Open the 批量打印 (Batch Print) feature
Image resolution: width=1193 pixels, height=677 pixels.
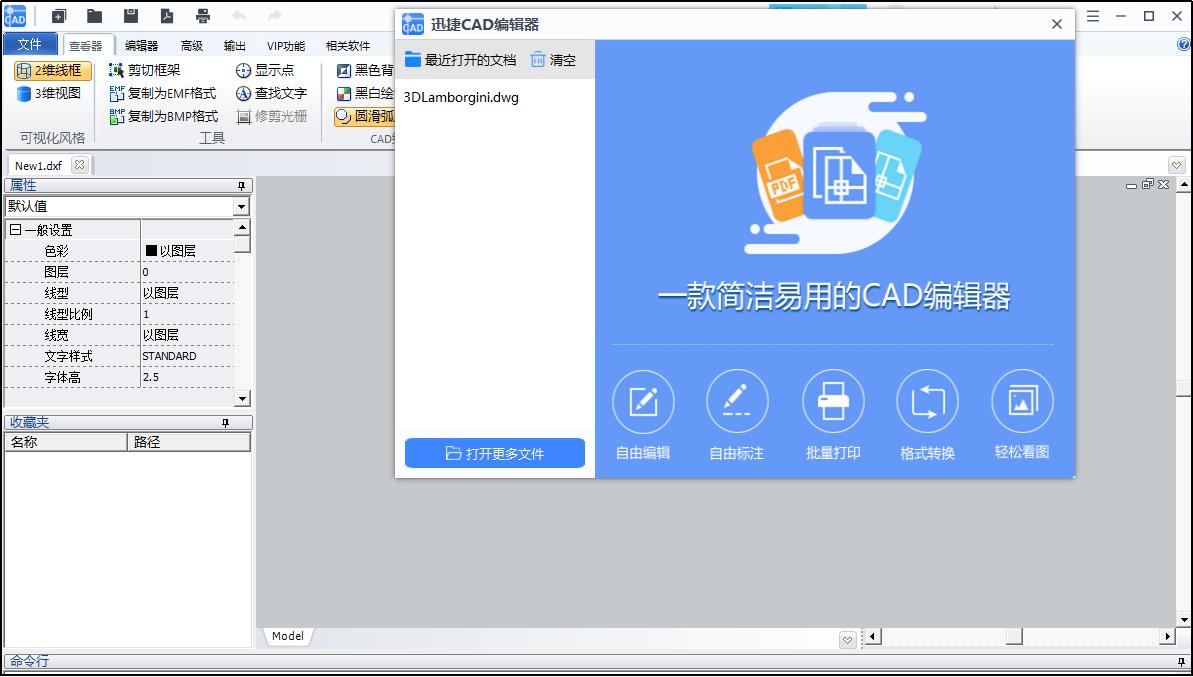point(832,400)
